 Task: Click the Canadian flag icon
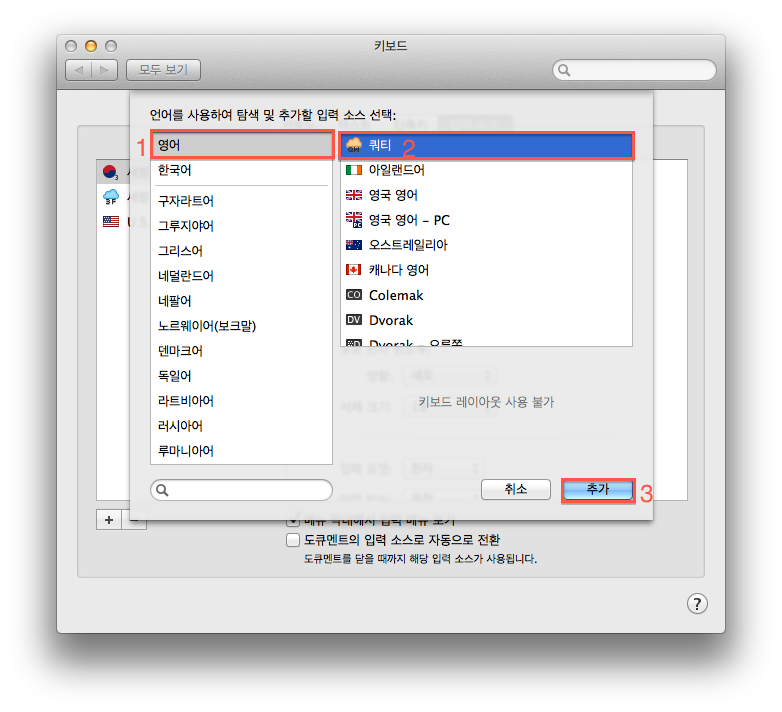tap(354, 270)
